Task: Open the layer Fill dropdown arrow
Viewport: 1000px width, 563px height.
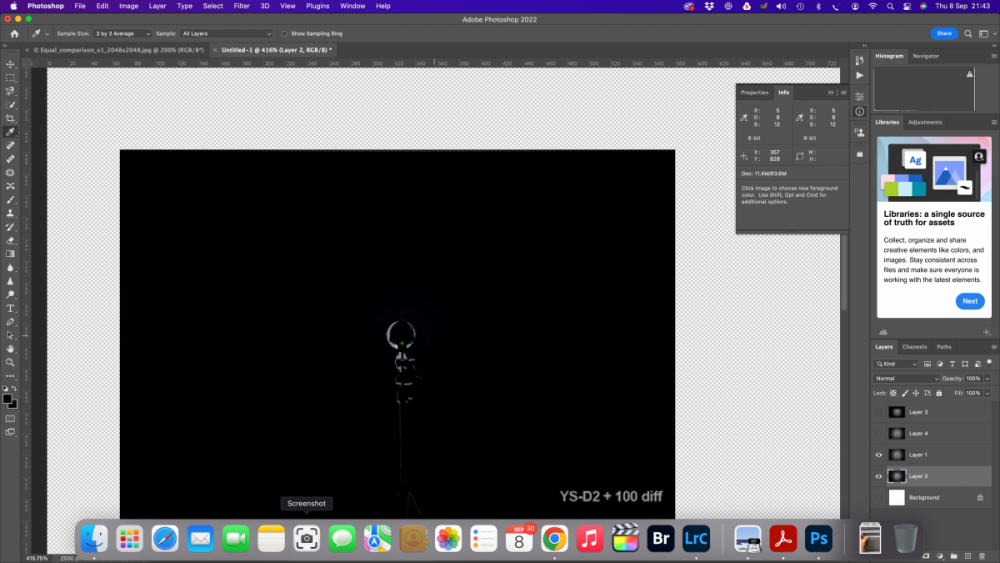Action: 987,393
